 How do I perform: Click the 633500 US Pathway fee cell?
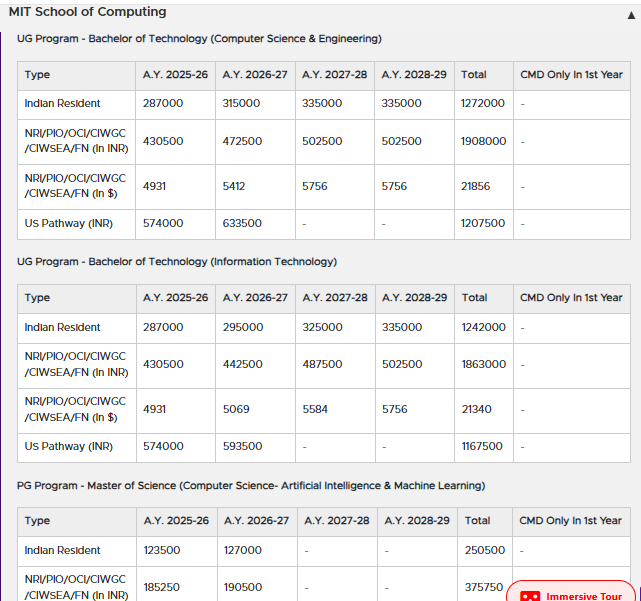(242, 224)
